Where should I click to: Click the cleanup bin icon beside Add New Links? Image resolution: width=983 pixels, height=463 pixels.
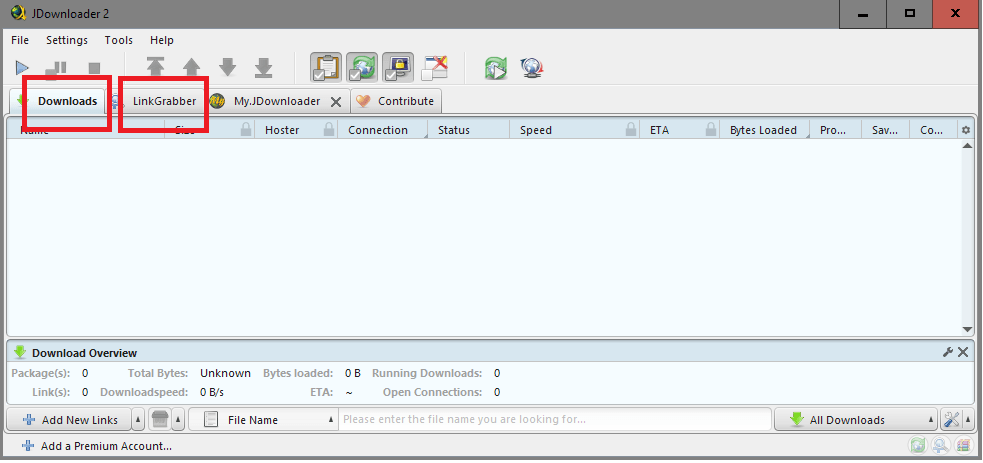[160, 419]
